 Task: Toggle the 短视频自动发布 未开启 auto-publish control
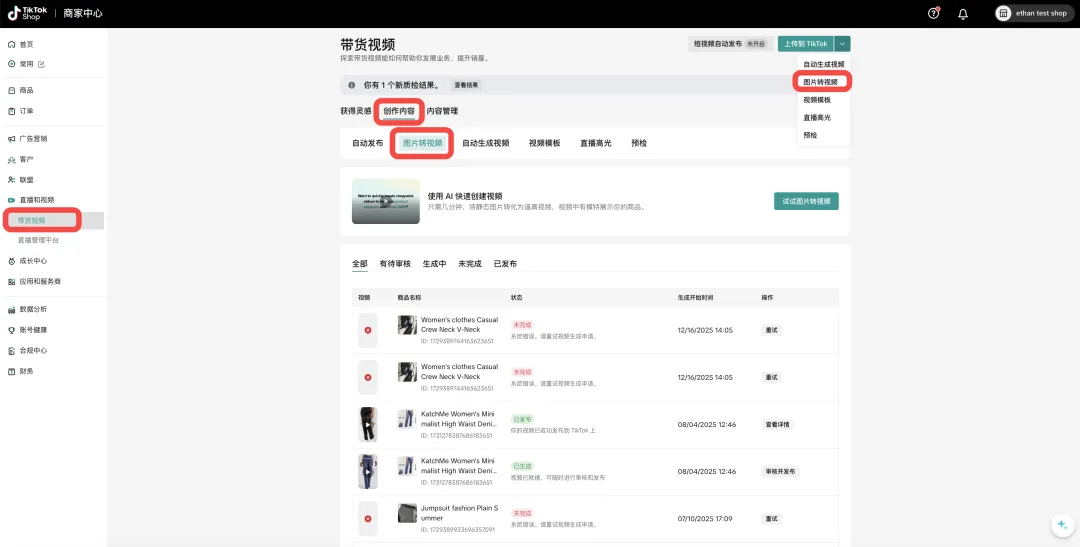tap(730, 43)
